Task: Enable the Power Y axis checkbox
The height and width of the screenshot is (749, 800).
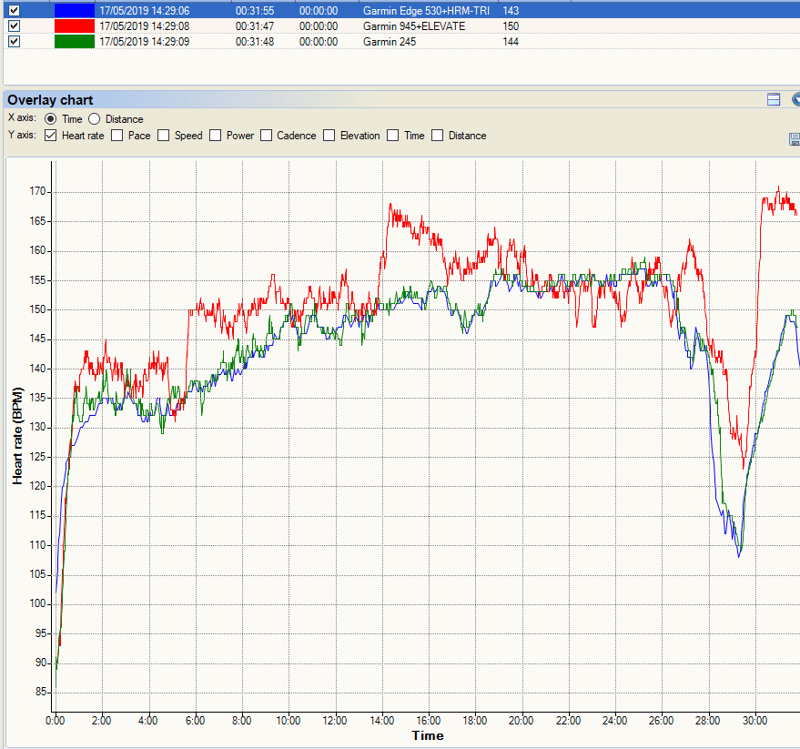Action: pos(215,135)
